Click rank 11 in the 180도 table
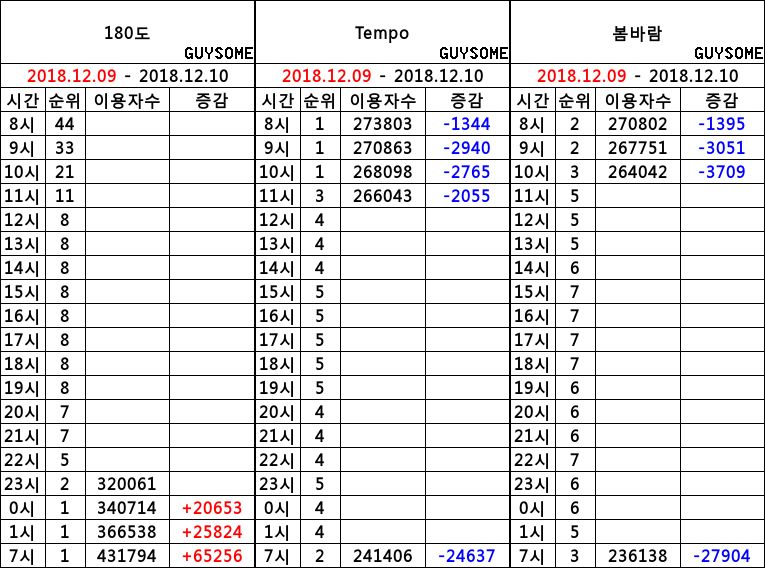This screenshot has width=765, height=568. coord(64,196)
